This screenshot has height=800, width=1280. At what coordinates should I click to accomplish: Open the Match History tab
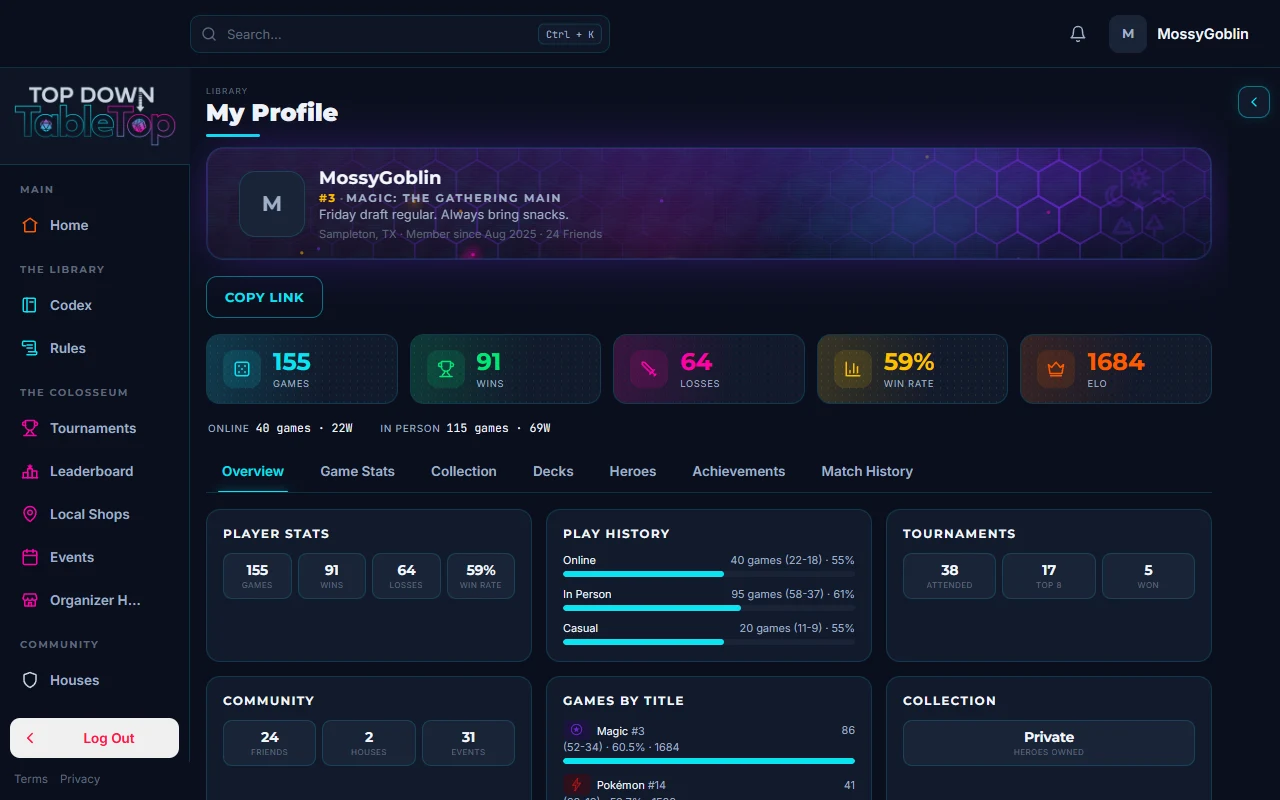(867, 471)
